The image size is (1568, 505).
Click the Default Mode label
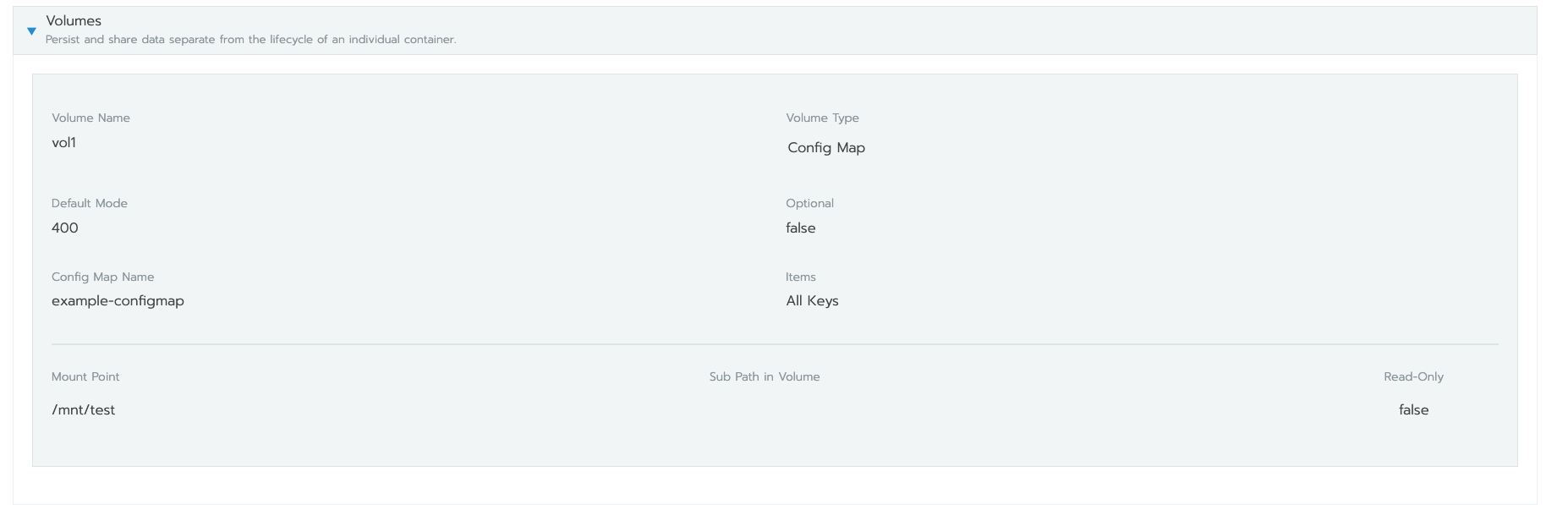pos(90,203)
